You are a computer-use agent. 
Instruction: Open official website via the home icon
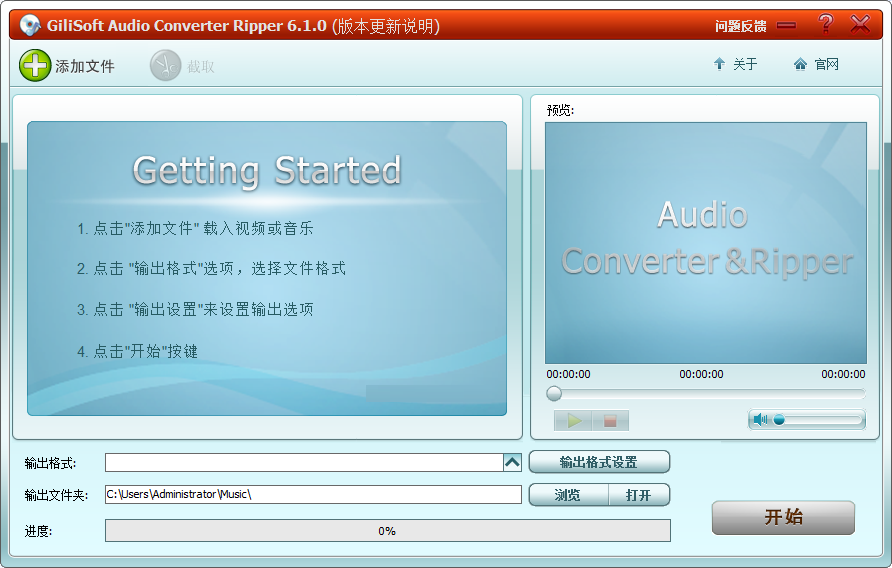click(800, 64)
